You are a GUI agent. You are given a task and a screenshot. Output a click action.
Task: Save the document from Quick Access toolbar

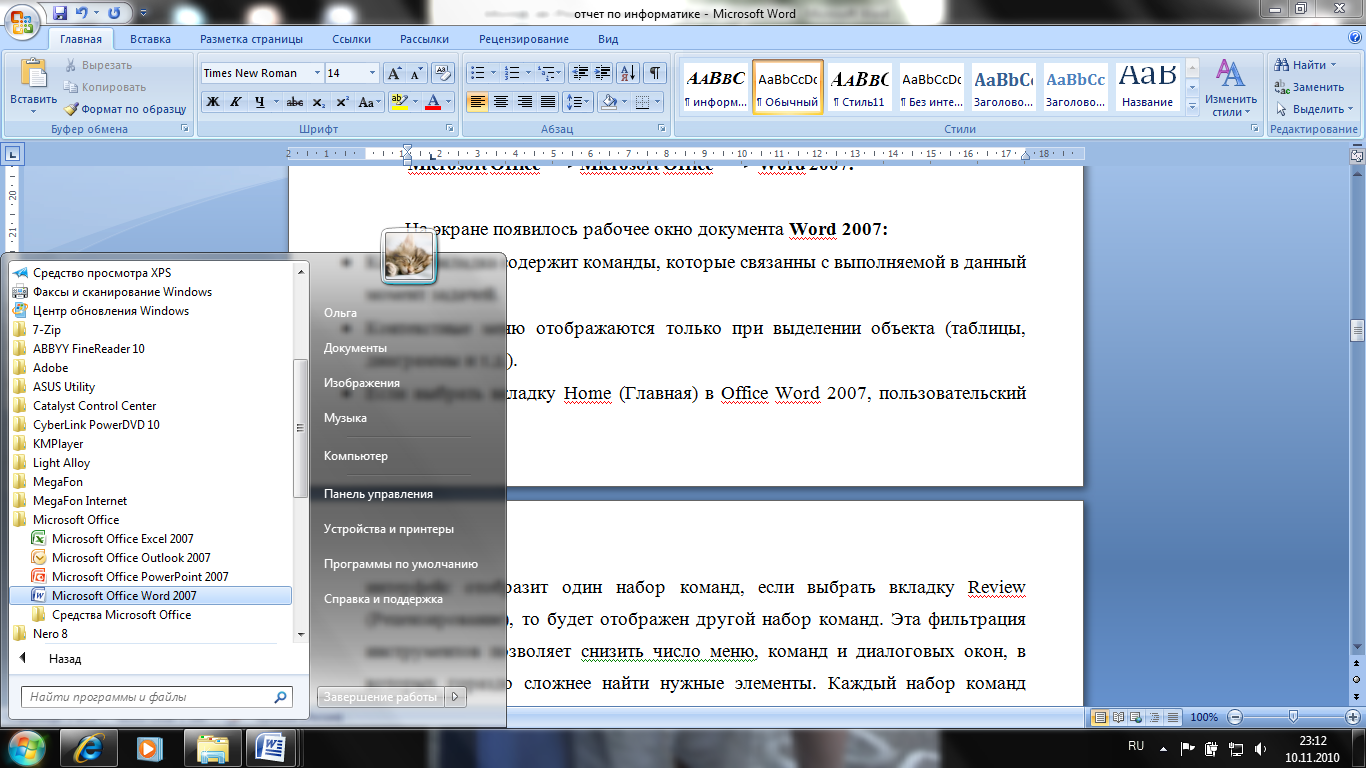(x=60, y=13)
